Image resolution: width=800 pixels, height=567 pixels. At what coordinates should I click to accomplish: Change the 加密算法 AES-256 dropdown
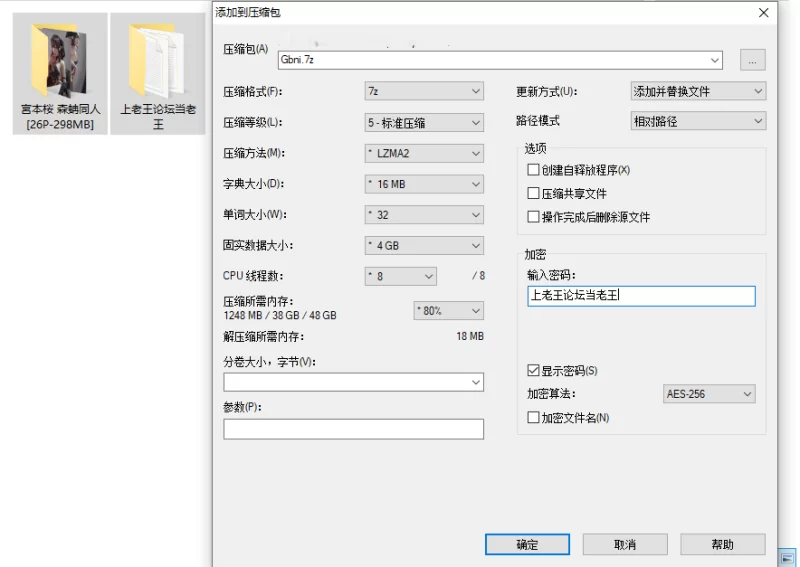(709, 394)
